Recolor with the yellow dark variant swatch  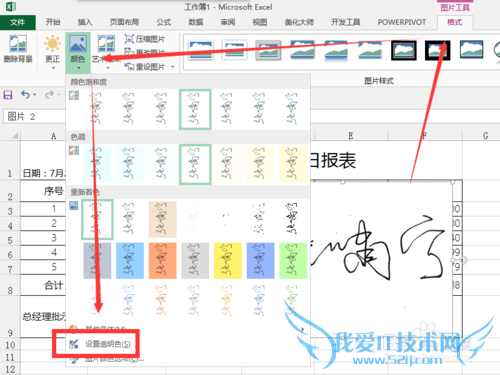click(x=228, y=260)
